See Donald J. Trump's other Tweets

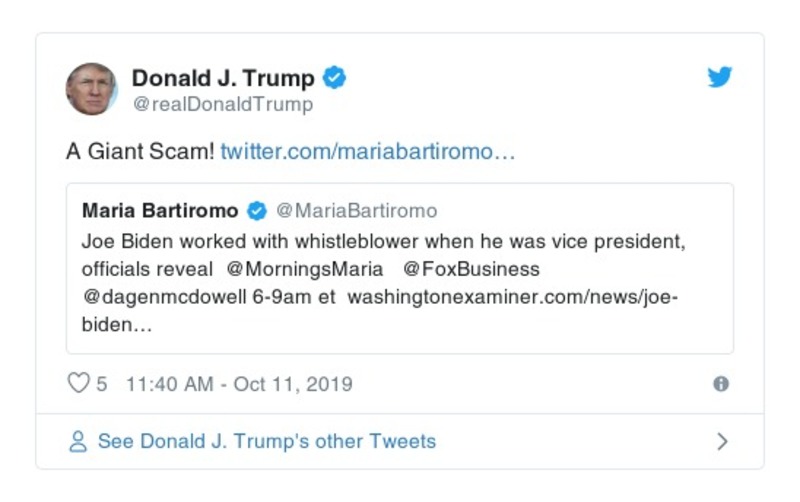[266, 441]
